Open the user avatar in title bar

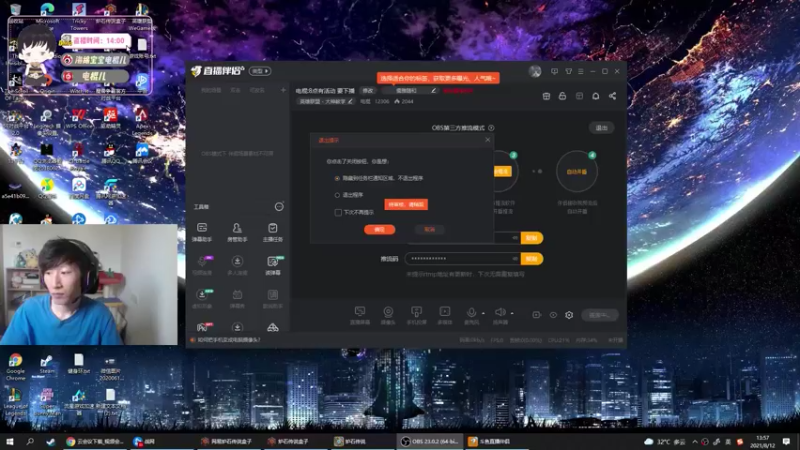click(x=535, y=71)
